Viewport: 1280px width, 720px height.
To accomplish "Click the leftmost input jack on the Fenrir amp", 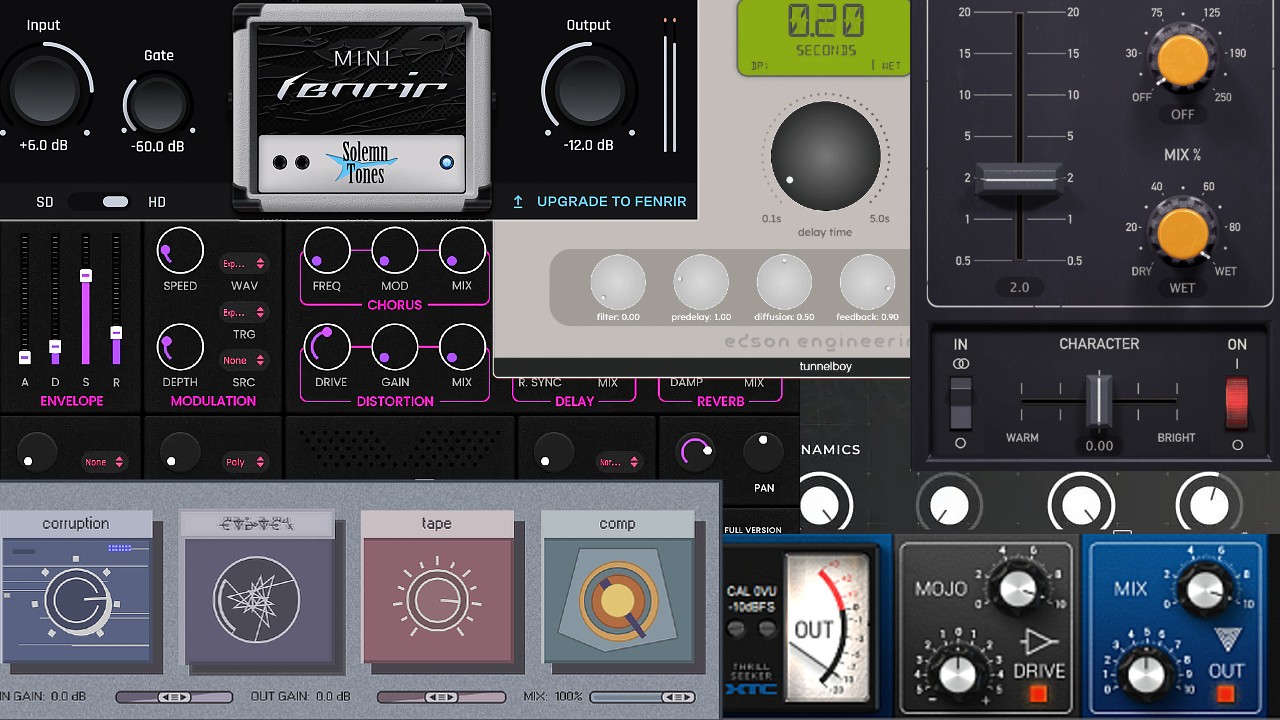I will click(x=280, y=163).
